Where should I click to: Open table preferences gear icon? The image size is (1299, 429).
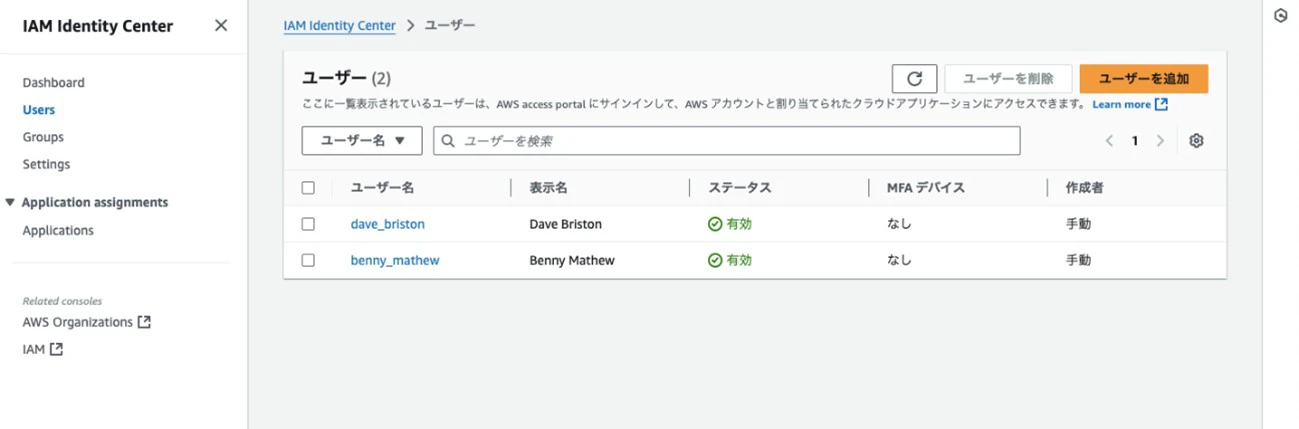tap(1196, 141)
